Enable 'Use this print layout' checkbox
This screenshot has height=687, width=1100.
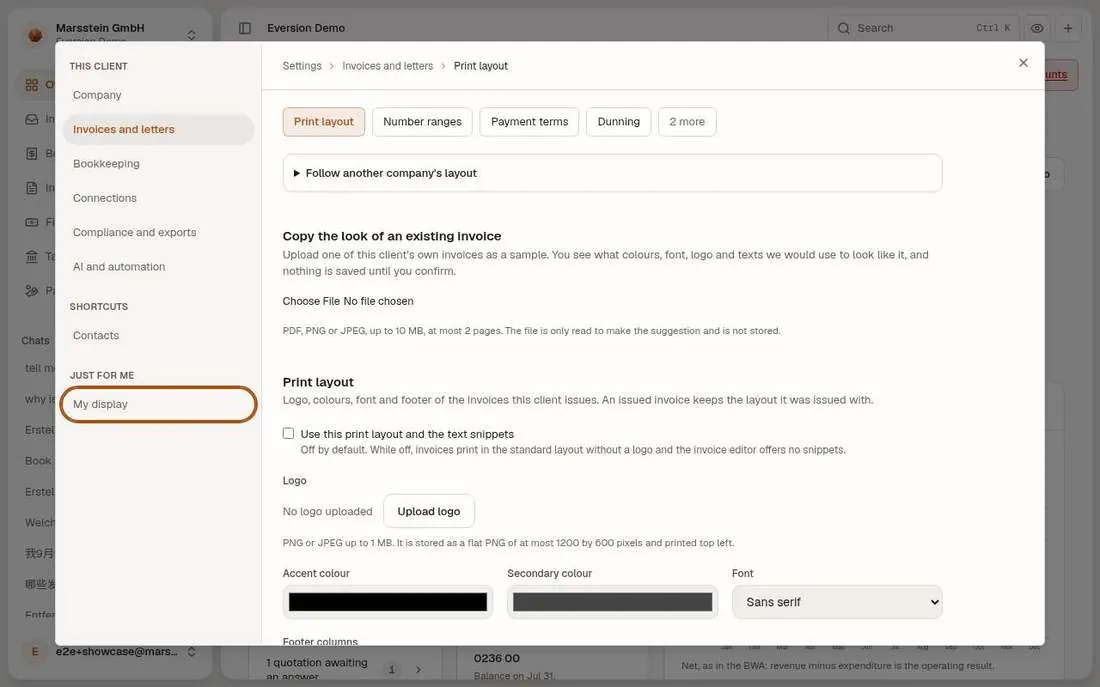point(288,434)
